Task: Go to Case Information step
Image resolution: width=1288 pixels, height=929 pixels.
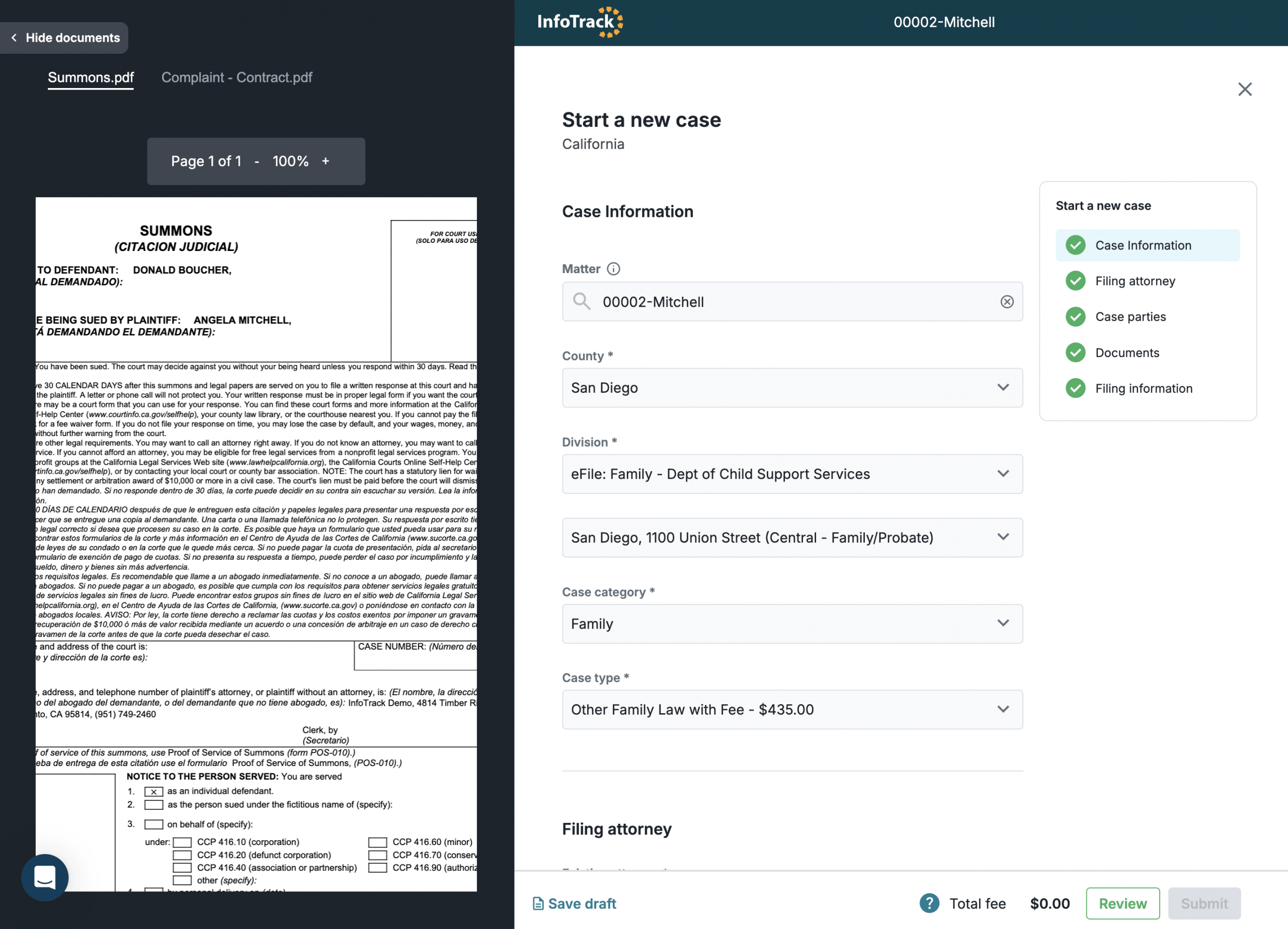Action: tap(1147, 245)
